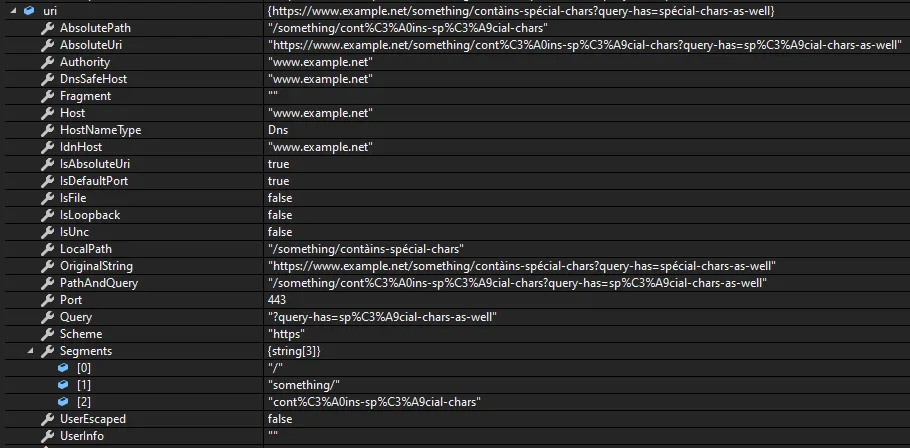Click the Port value 443

tap(277, 300)
